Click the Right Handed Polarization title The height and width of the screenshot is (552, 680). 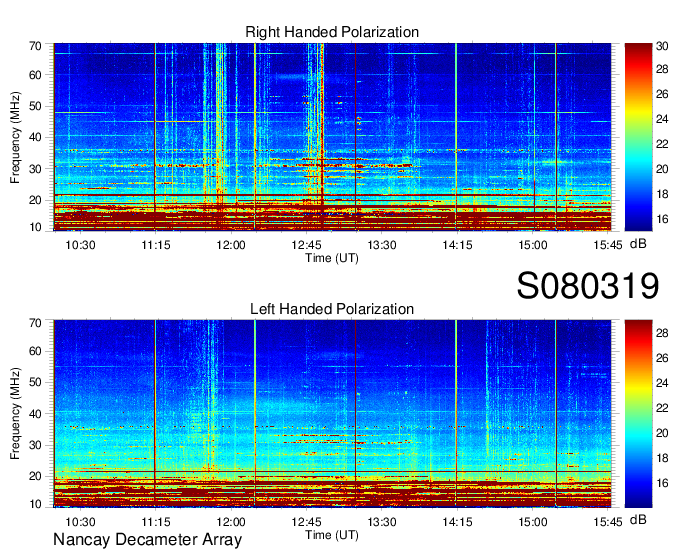[x=332, y=32]
